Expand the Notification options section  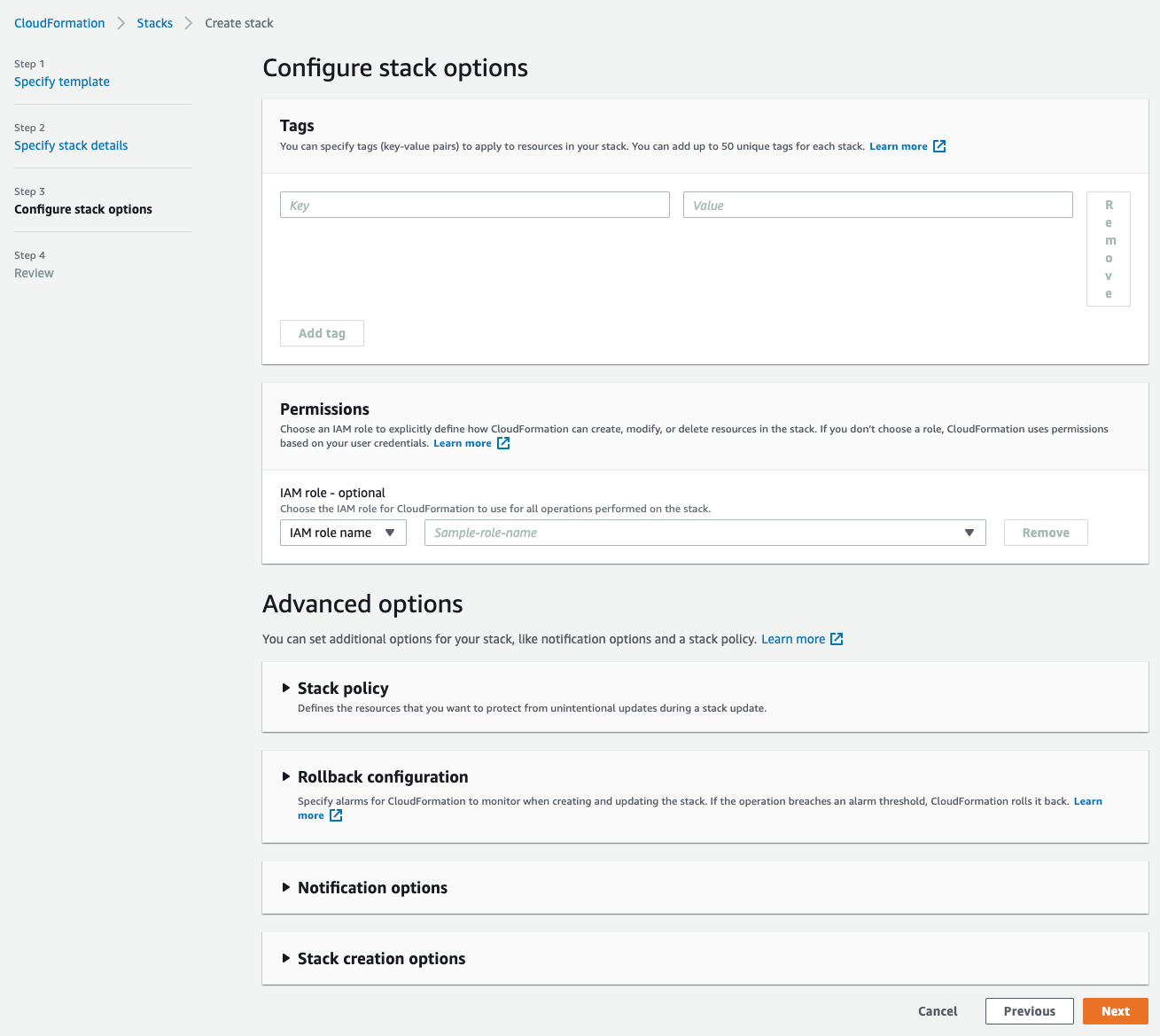(286, 887)
